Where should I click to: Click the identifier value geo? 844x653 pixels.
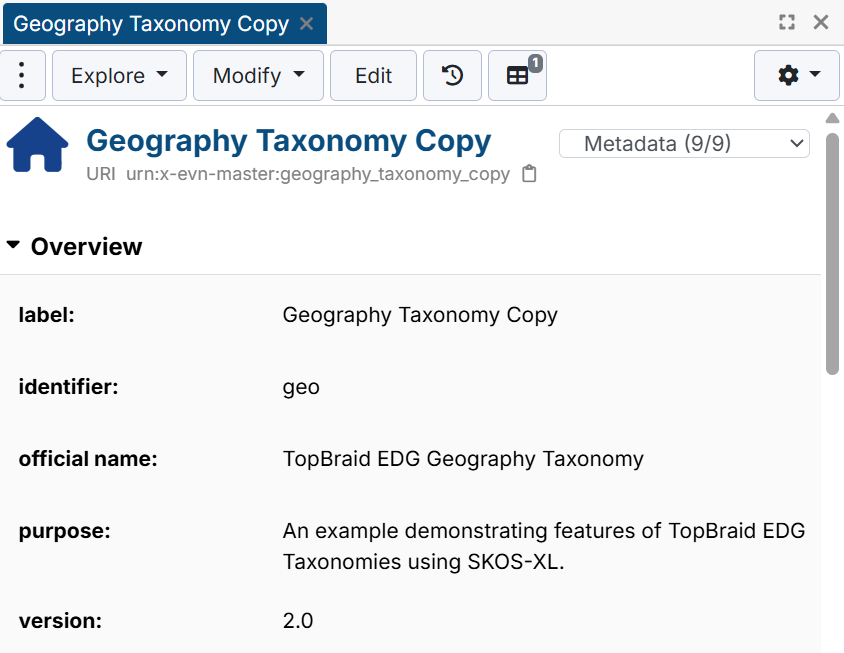coord(301,388)
